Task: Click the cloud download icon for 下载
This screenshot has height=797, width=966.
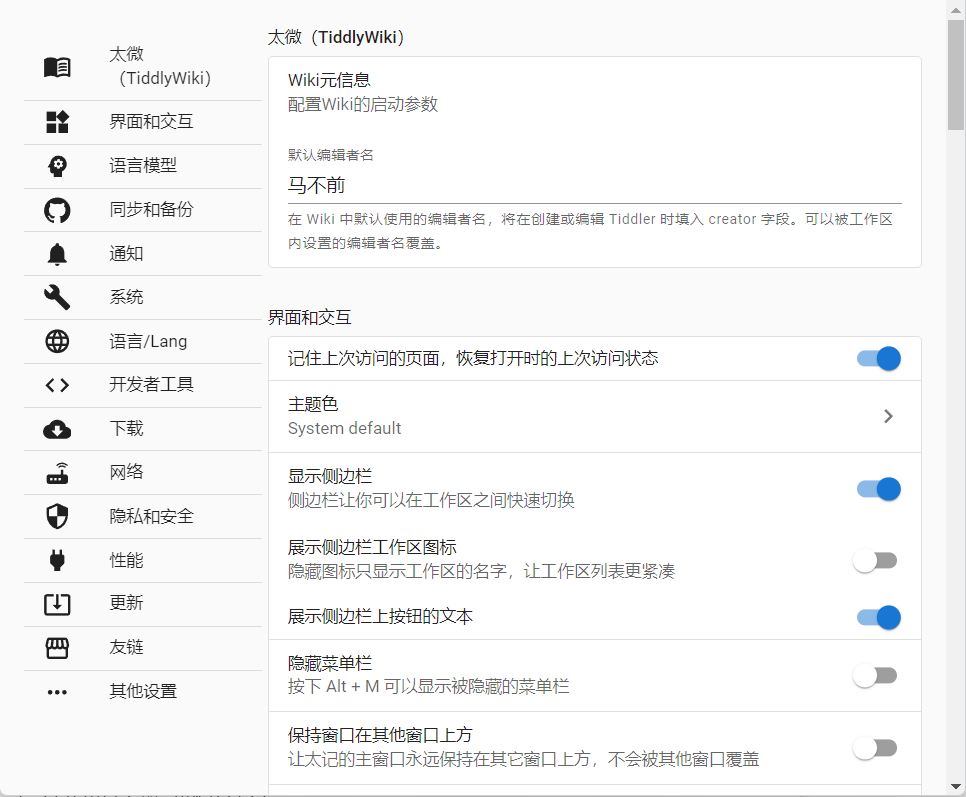Action: point(57,429)
